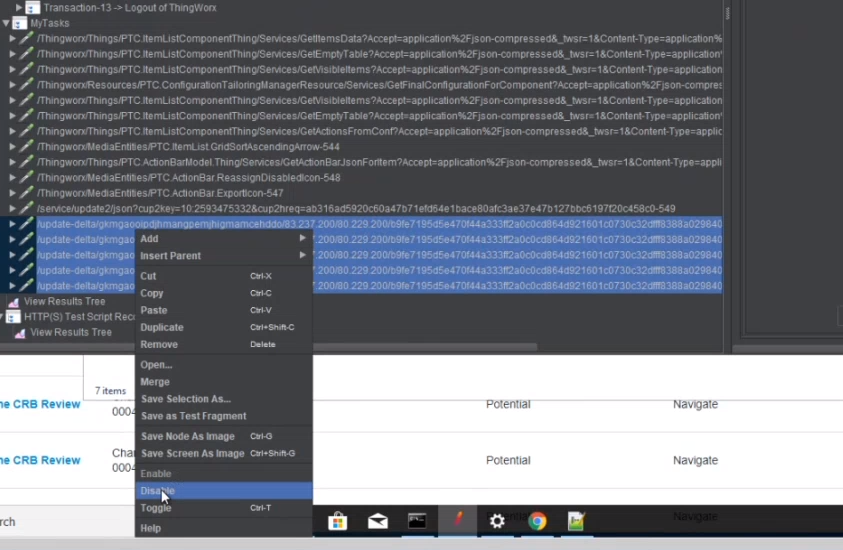843x550 pixels.
Task: Choose Merge from the context menu
Action: point(223,382)
